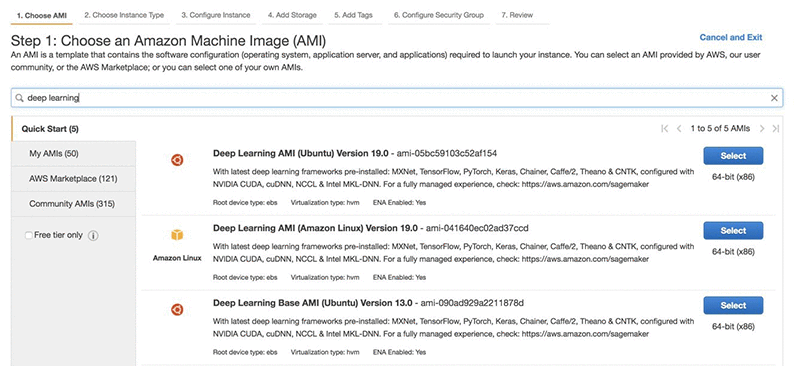
Task: Enable the Free tier only checkbox
Action: tap(29, 235)
